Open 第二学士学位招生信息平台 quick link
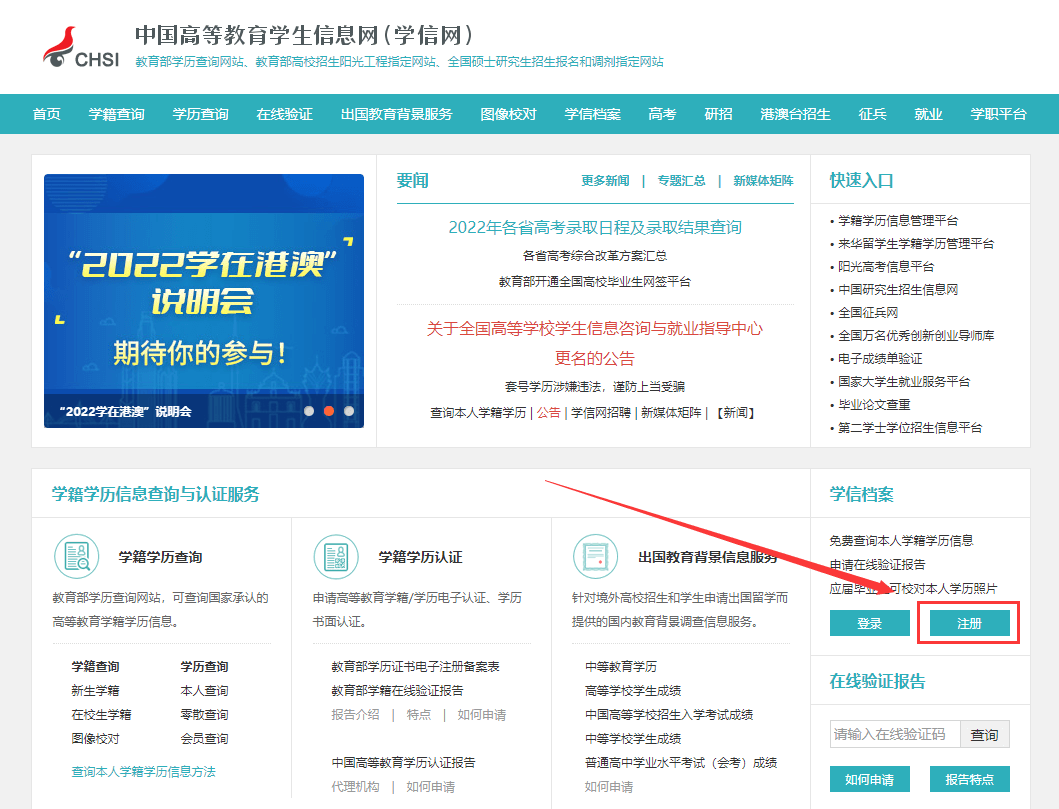The height and width of the screenshot is (809, 1059). coord(910,427)
